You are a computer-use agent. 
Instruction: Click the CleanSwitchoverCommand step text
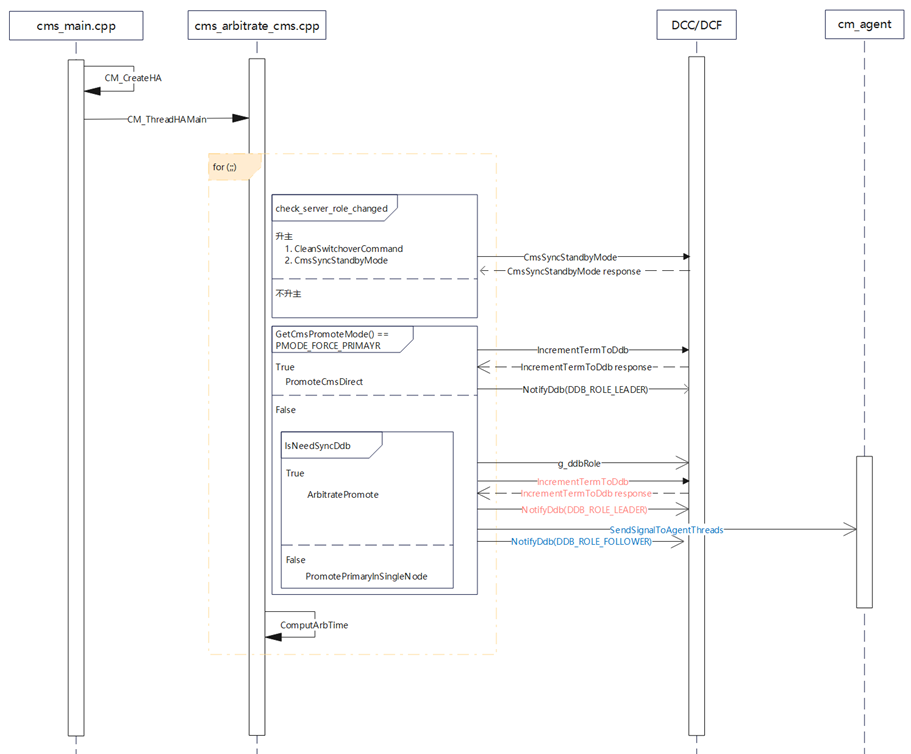click(x=343, y=249)
